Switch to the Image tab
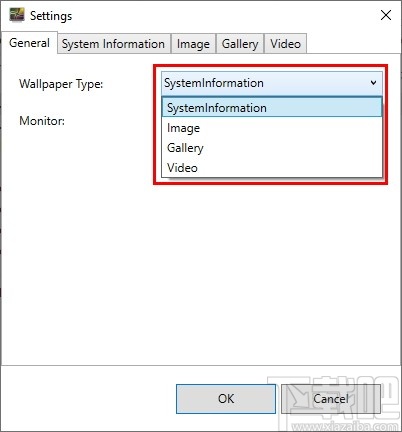402x432 pixels. point(193,44)
